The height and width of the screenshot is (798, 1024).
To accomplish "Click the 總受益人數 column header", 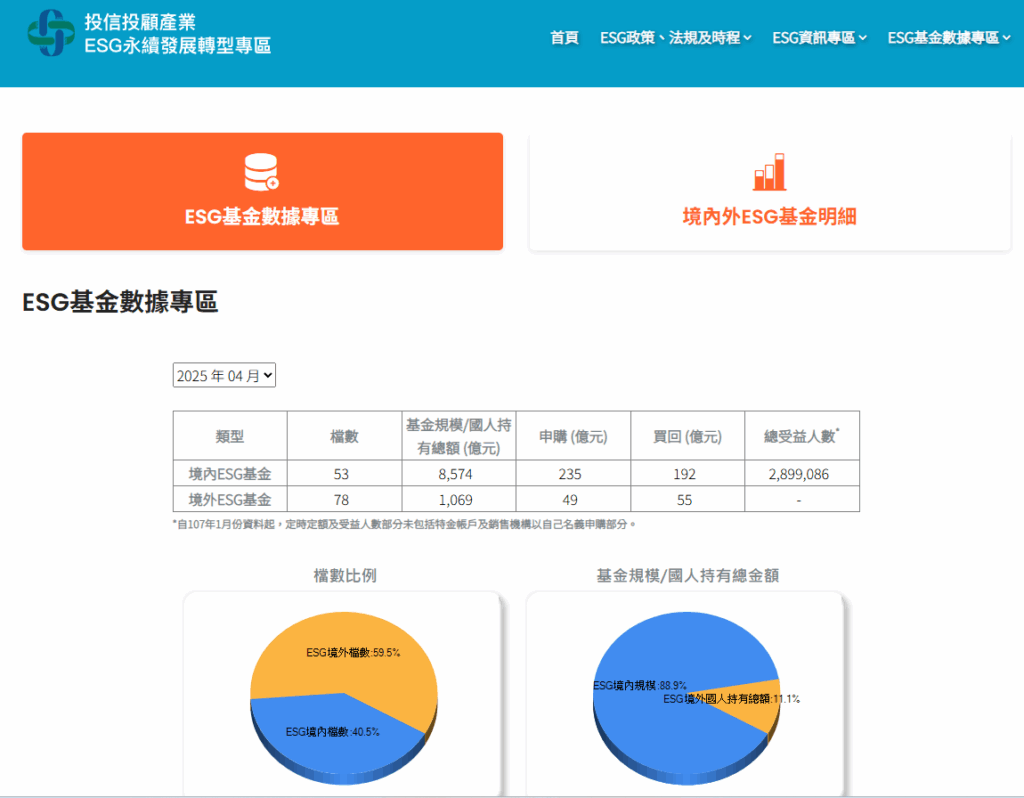I will click(801, 436).
